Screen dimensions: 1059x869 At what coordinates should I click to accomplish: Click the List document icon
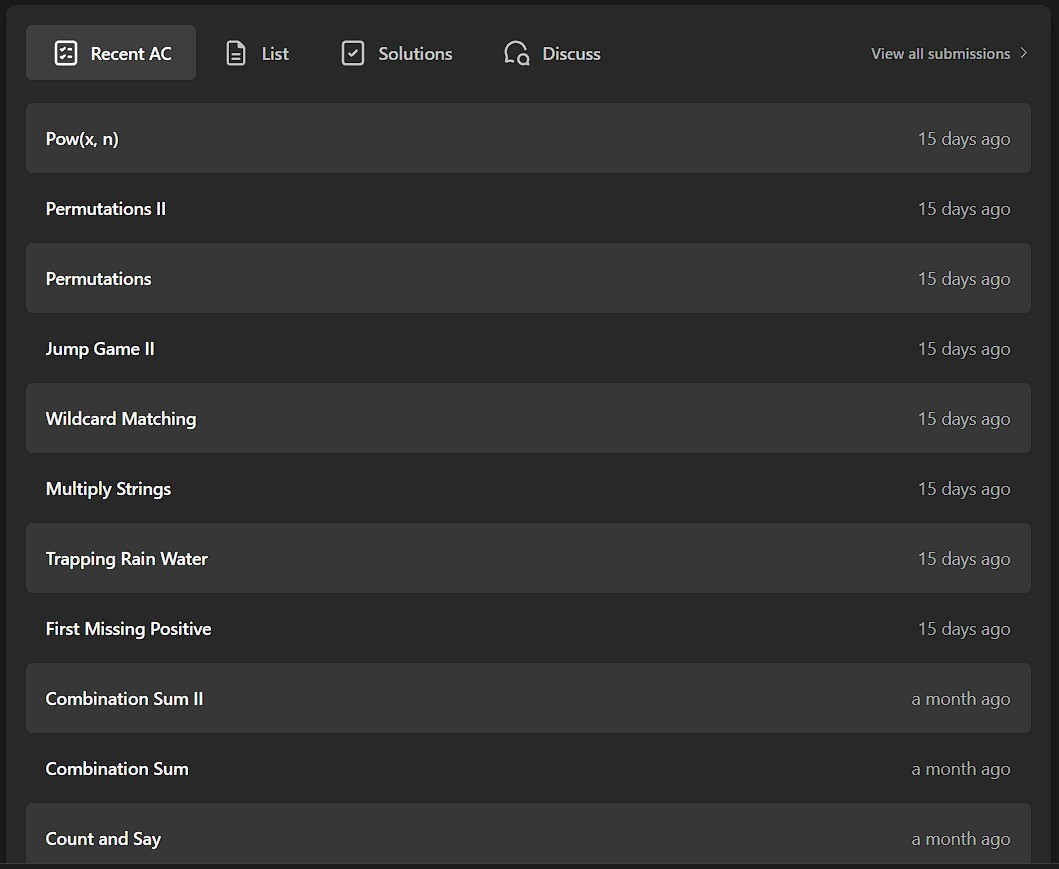(236, 53)
